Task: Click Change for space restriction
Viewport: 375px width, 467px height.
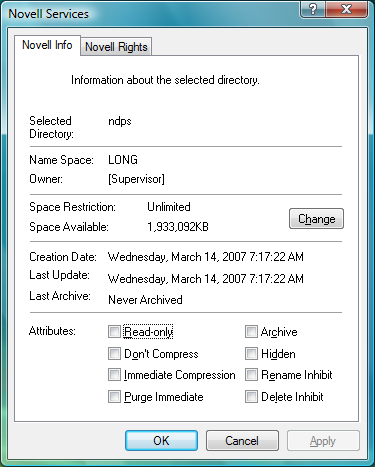Action: click(316, 219)
